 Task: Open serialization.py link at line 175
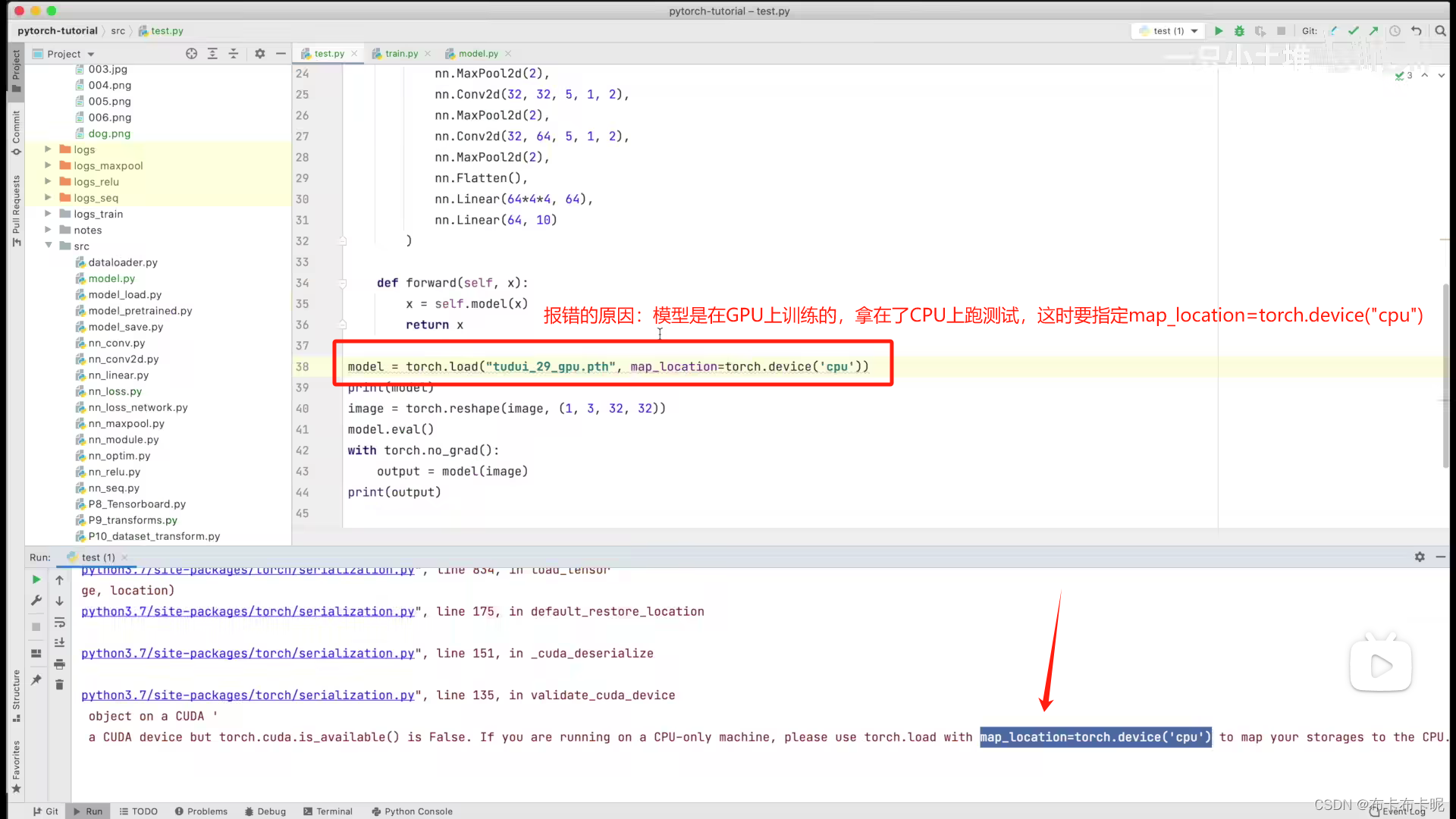point(248,611)
